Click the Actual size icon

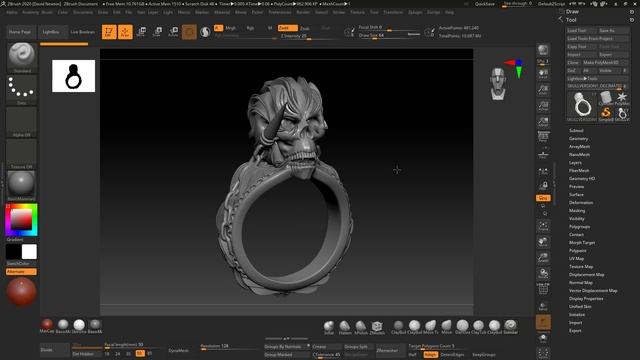pyautogui.click(x=543, y=105)
